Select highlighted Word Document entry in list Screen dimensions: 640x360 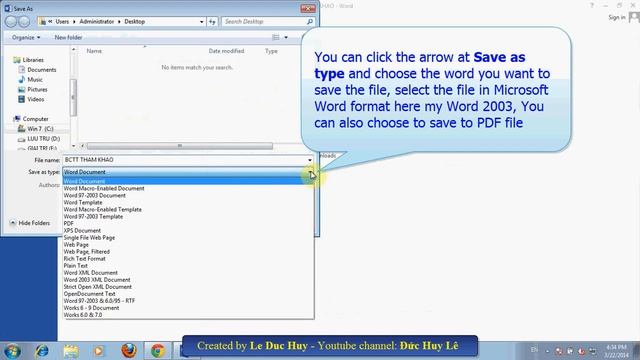(188, 181)
